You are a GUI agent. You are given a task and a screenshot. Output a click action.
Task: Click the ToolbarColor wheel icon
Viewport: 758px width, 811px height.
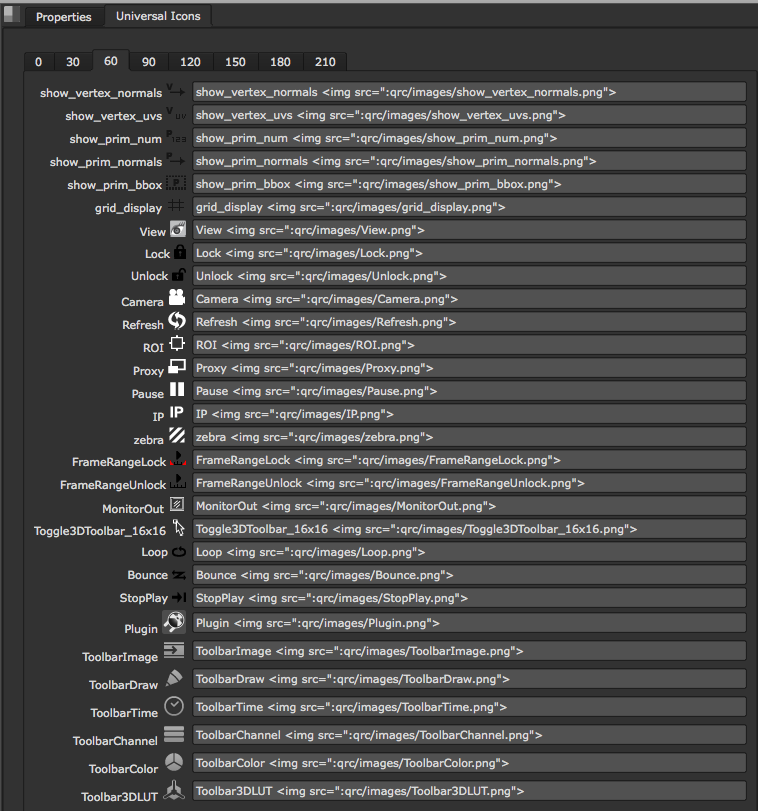(x=174, y=761)
